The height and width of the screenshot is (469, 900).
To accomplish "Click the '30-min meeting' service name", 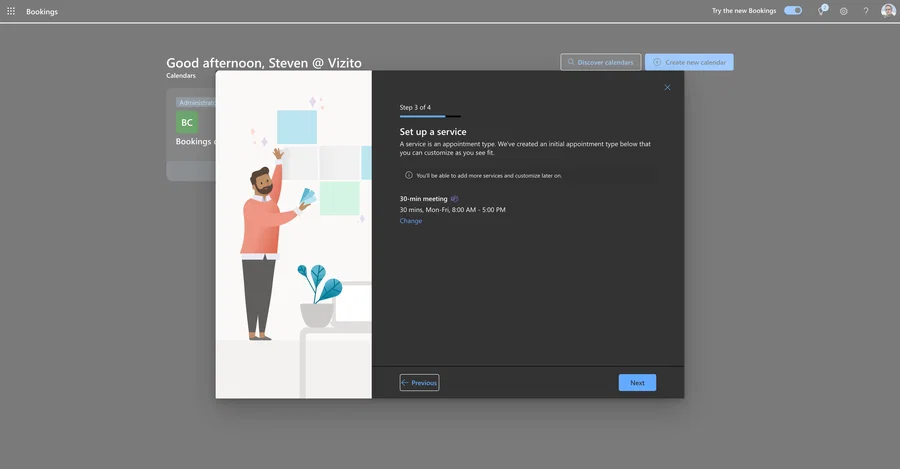I will pyautogui.click(x=423, y=199).
